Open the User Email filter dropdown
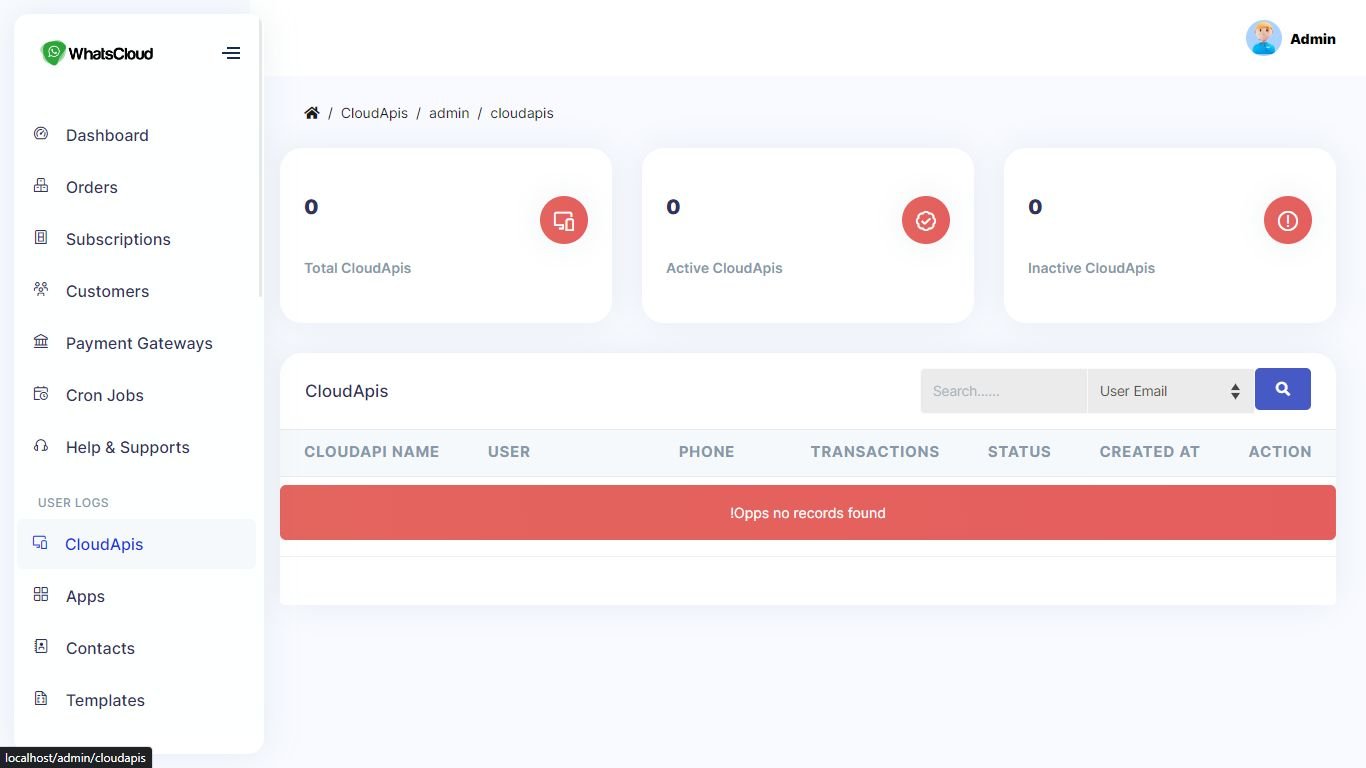 click(x=1168, y=390)
